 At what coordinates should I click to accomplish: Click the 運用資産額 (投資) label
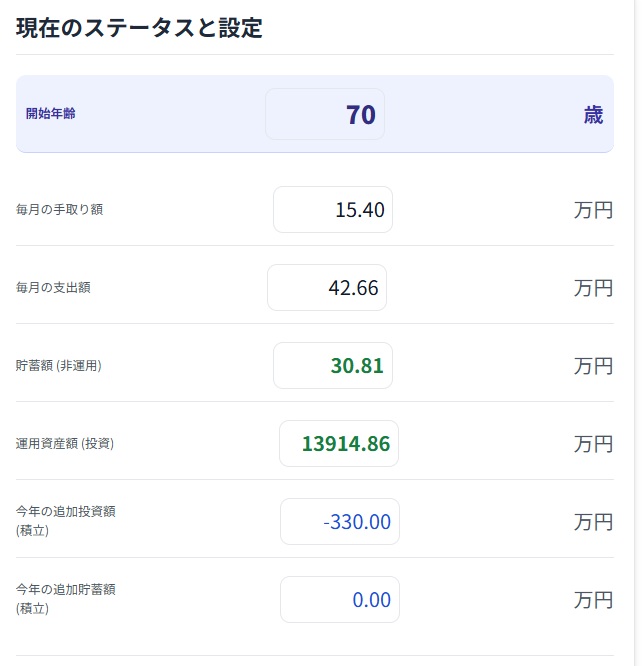[x=65, y=443]
